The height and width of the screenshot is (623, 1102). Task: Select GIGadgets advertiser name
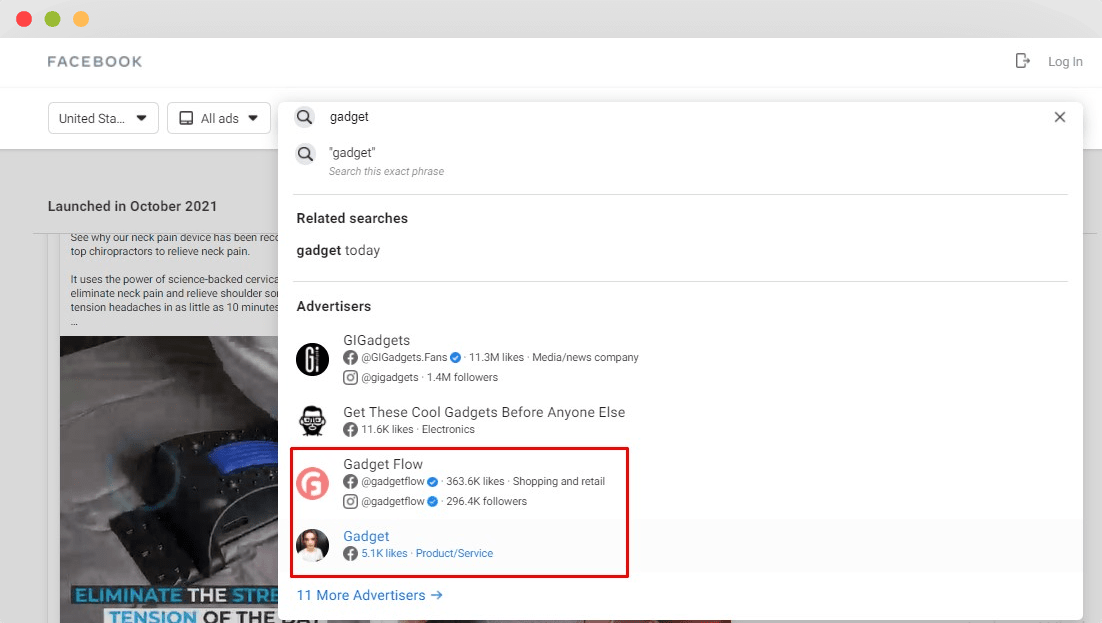click(377, 340)
